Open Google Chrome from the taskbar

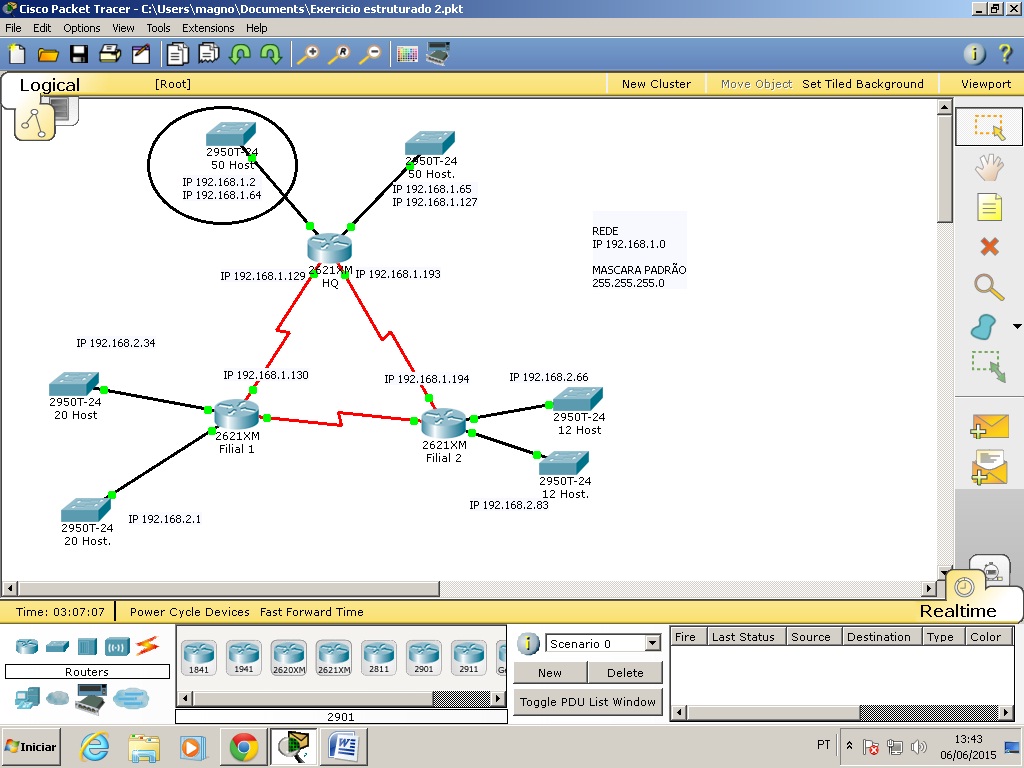(x=244, y=746)
